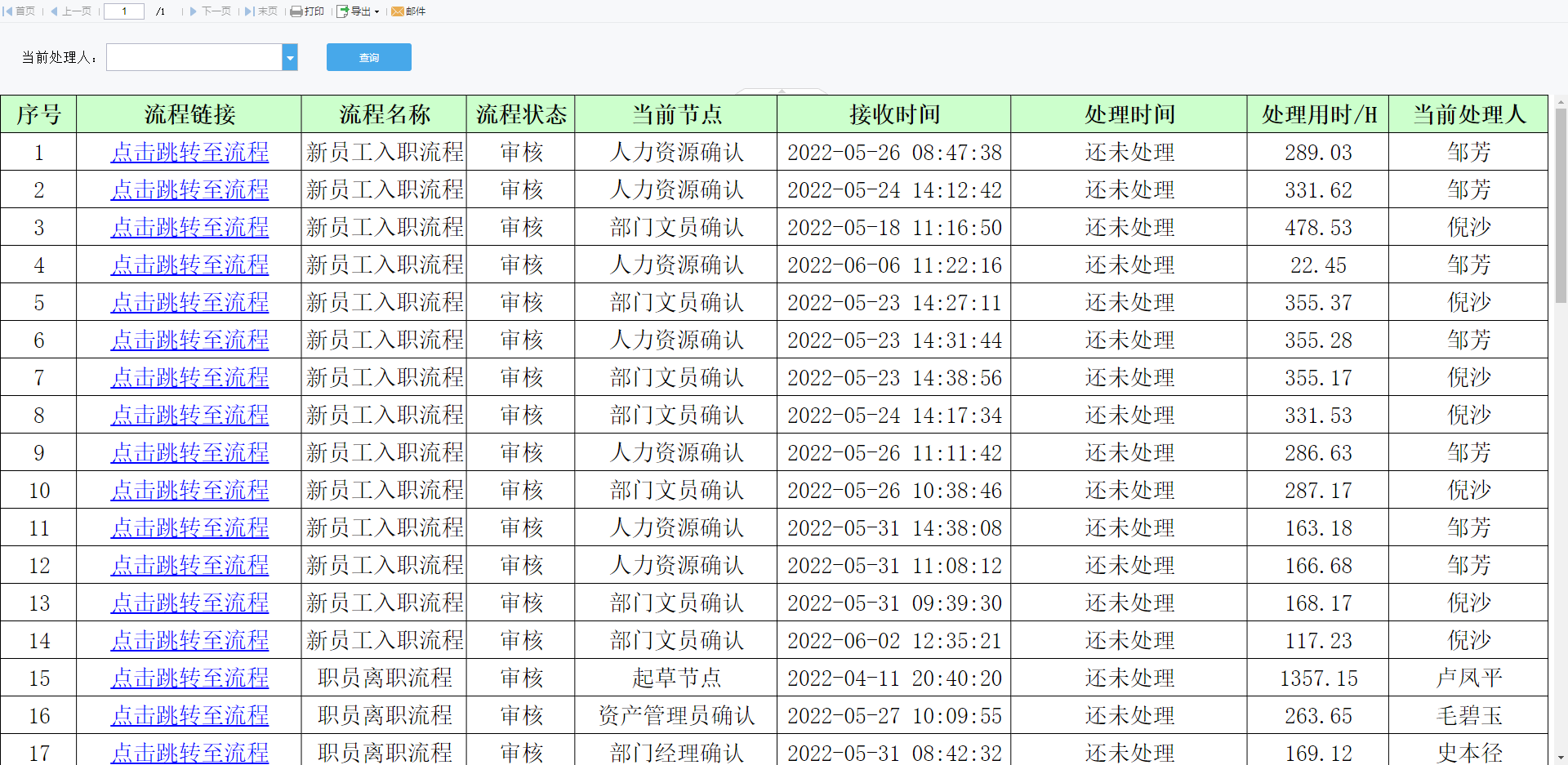Click the 当前处理人 column header

(1468, 114)
